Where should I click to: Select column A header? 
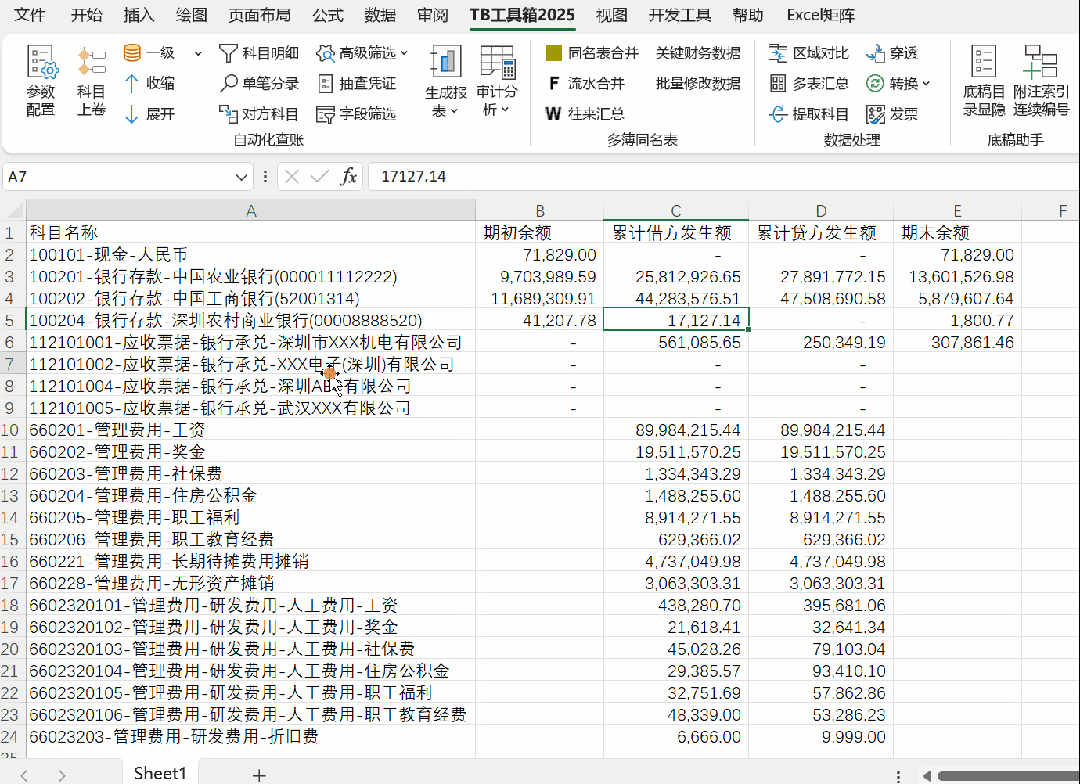(x=251, y=211)
